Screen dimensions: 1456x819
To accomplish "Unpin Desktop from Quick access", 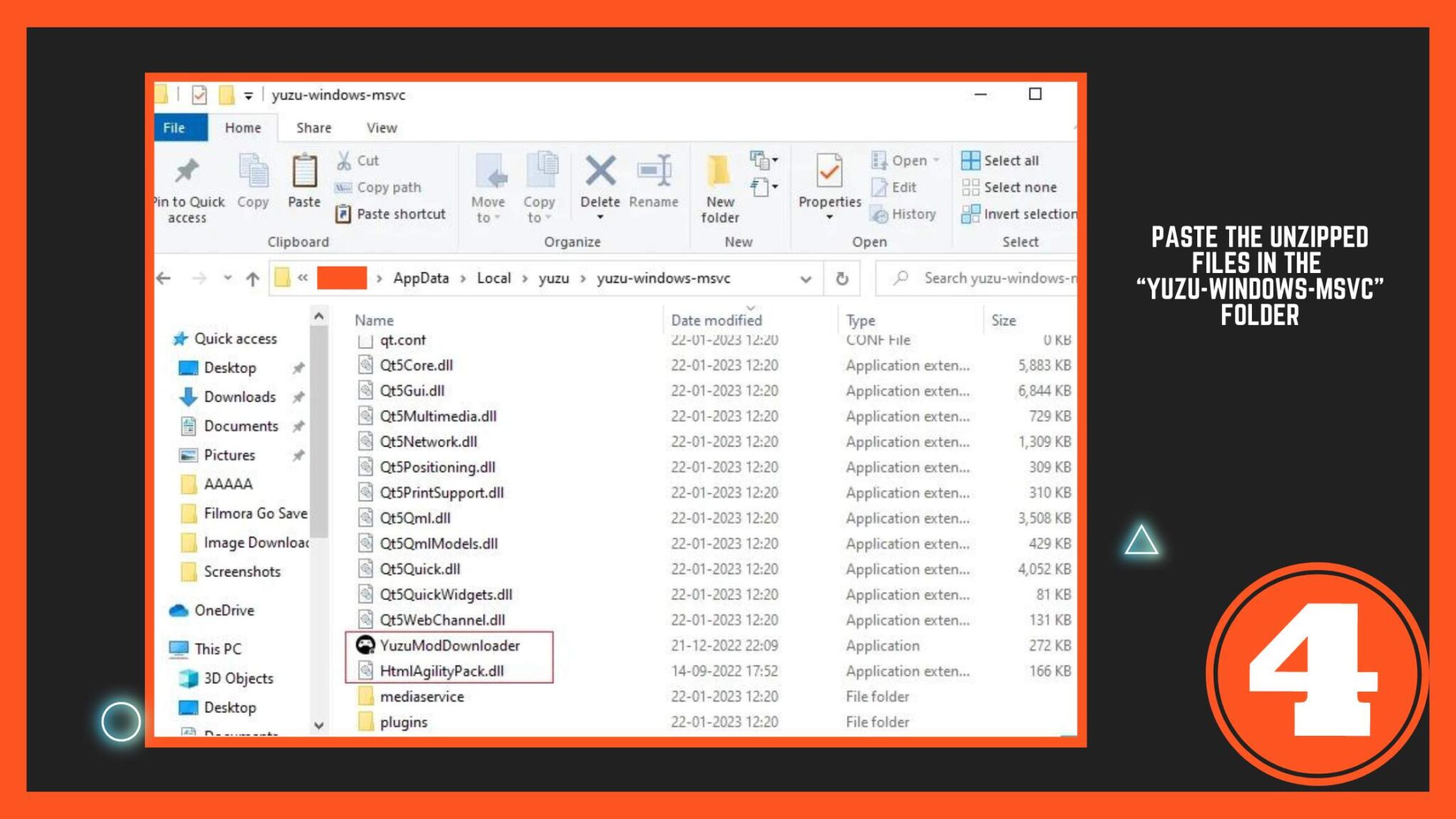I will pos(298,368).
